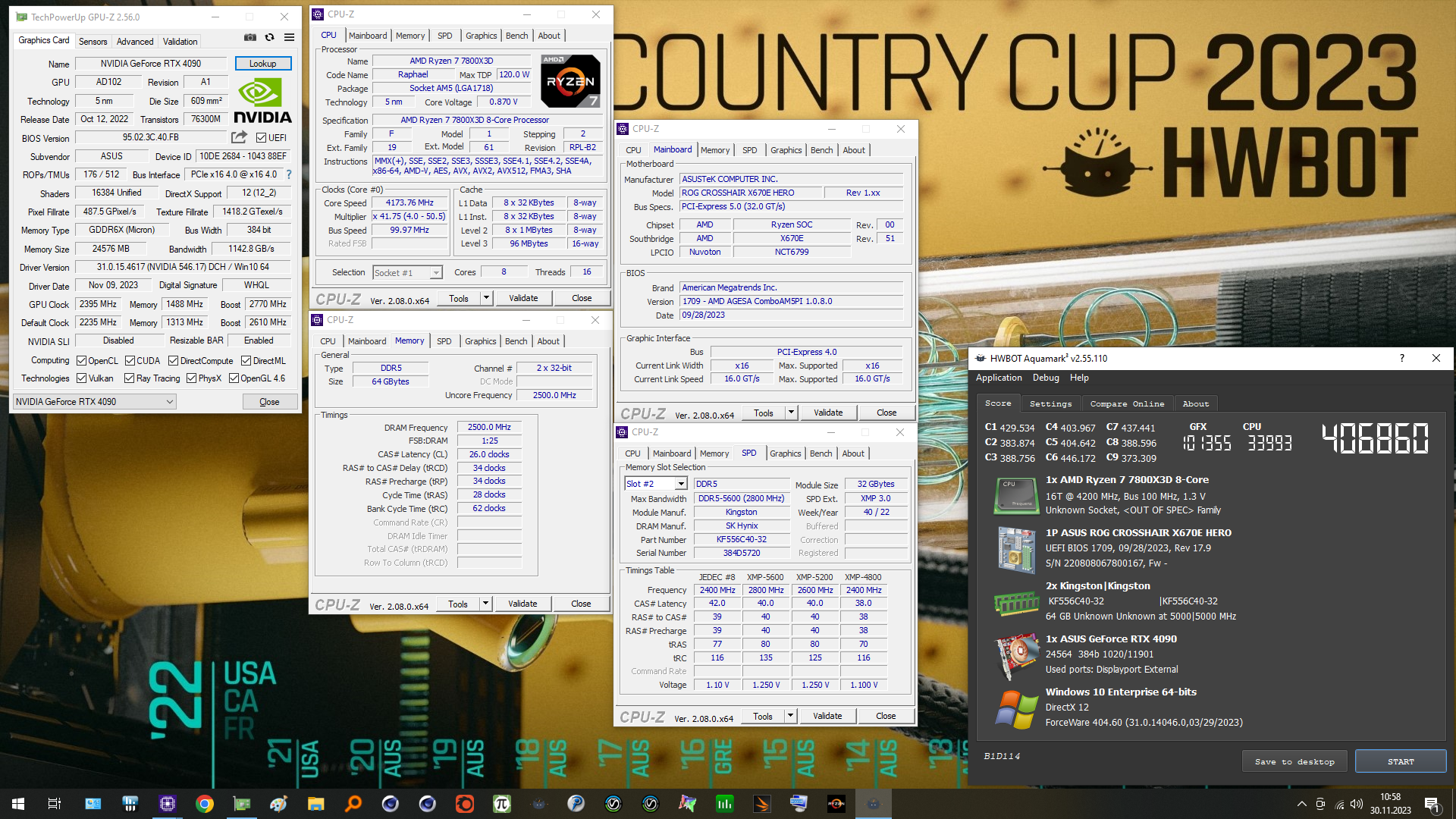Click the Bus Interface help question mark

tap(289, 174)
